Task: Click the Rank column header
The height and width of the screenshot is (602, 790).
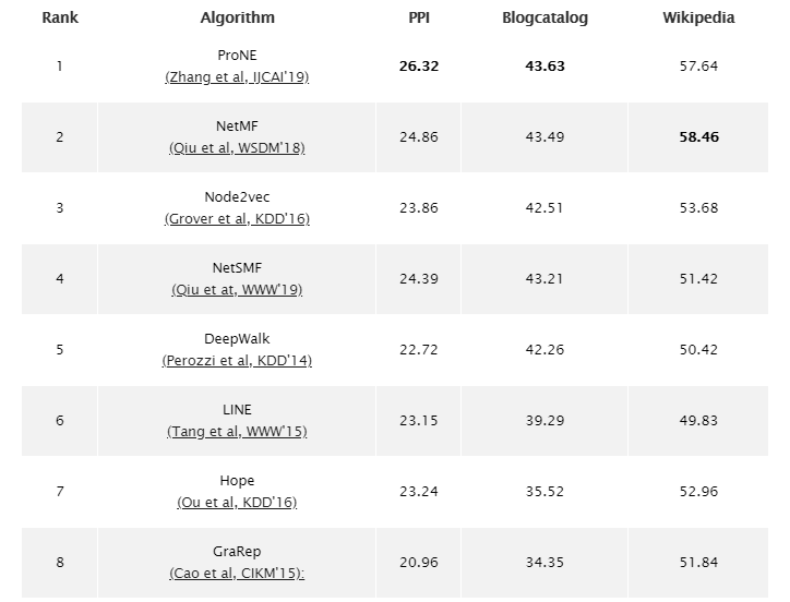Action: (x=60, y=18)
